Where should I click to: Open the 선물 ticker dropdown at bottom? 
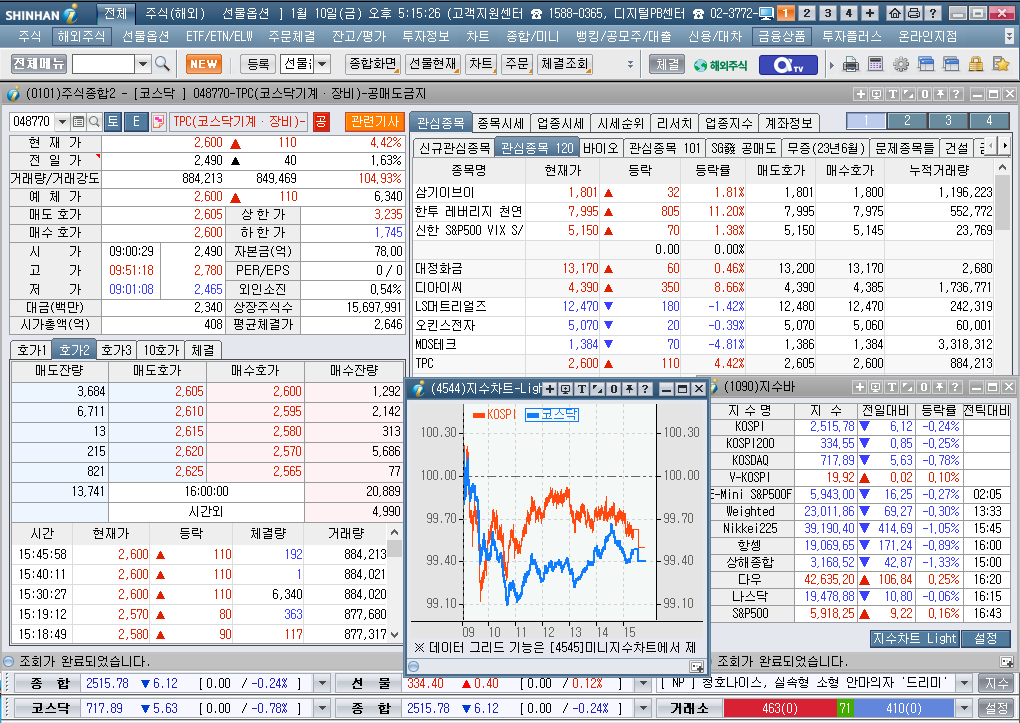pyautogui.click(x=643, y=683)
